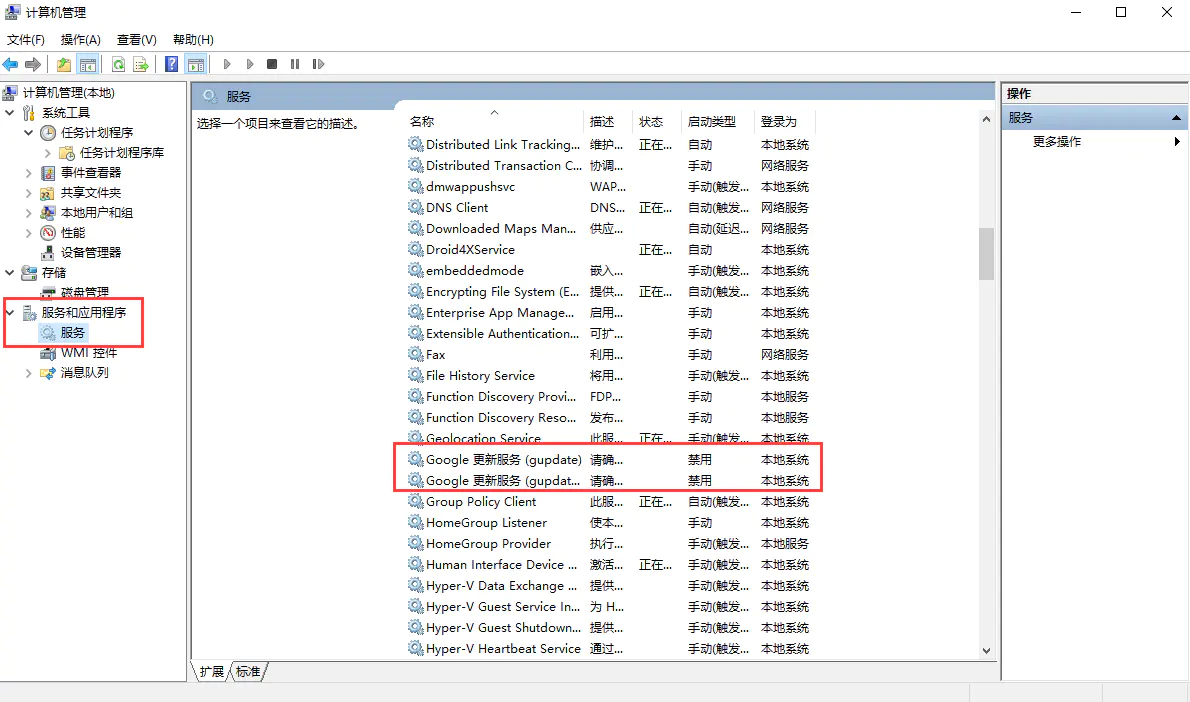Click the 事件查看器 tree icon

[x=48, y=173]
